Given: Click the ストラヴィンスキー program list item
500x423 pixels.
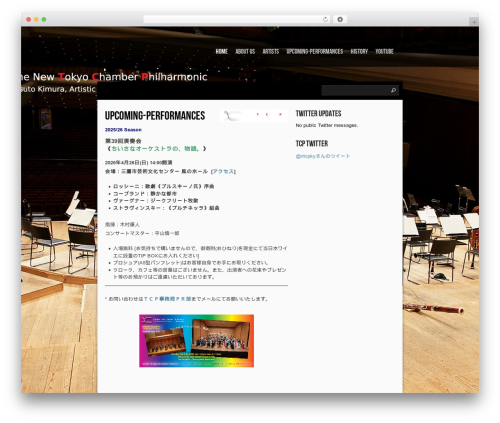Looking at the screenshot, I should pyautogui.click(x=166, y=208).
